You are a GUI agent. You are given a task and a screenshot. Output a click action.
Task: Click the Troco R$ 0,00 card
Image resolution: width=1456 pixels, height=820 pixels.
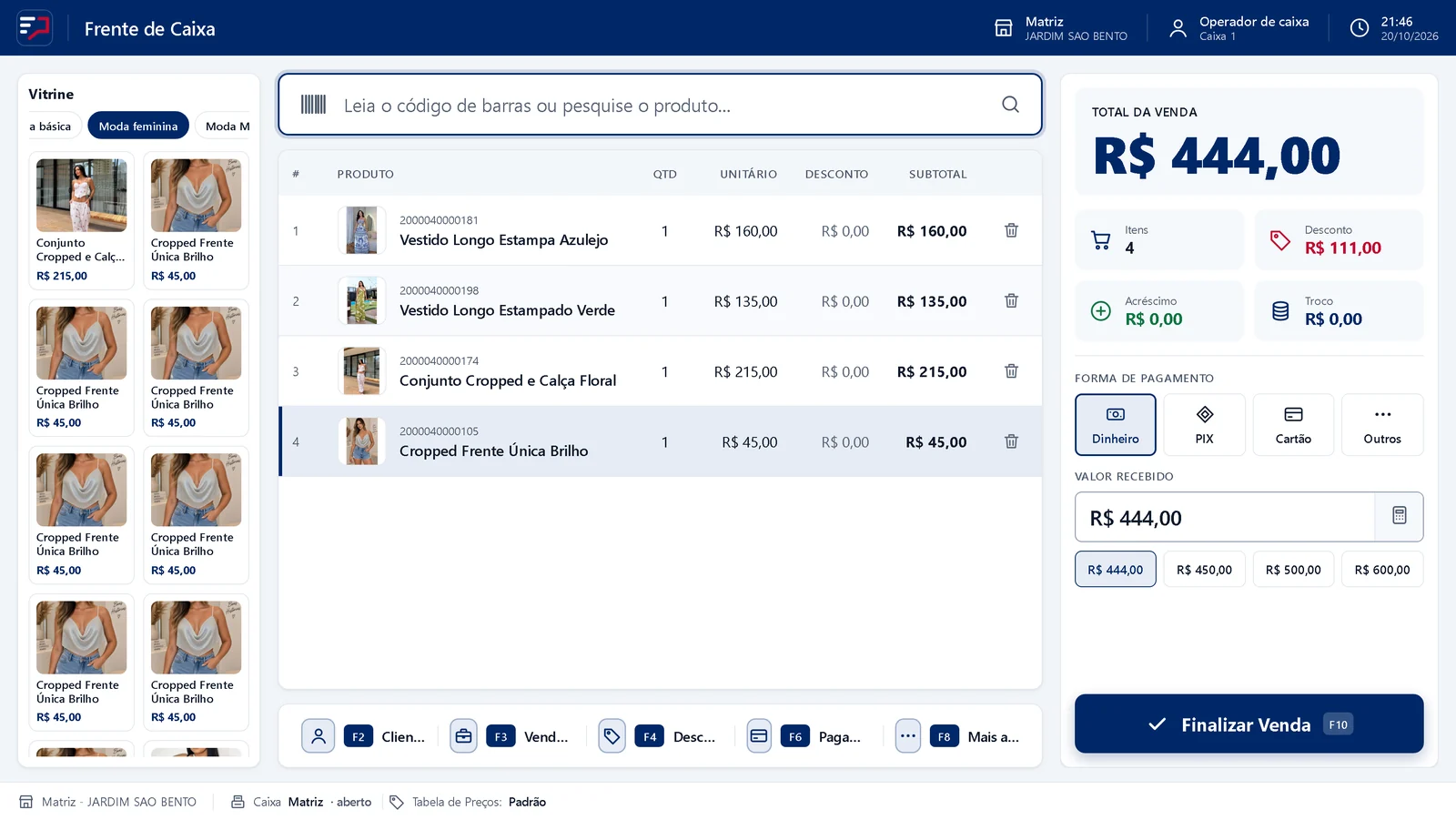click(x=1339, y=311)
